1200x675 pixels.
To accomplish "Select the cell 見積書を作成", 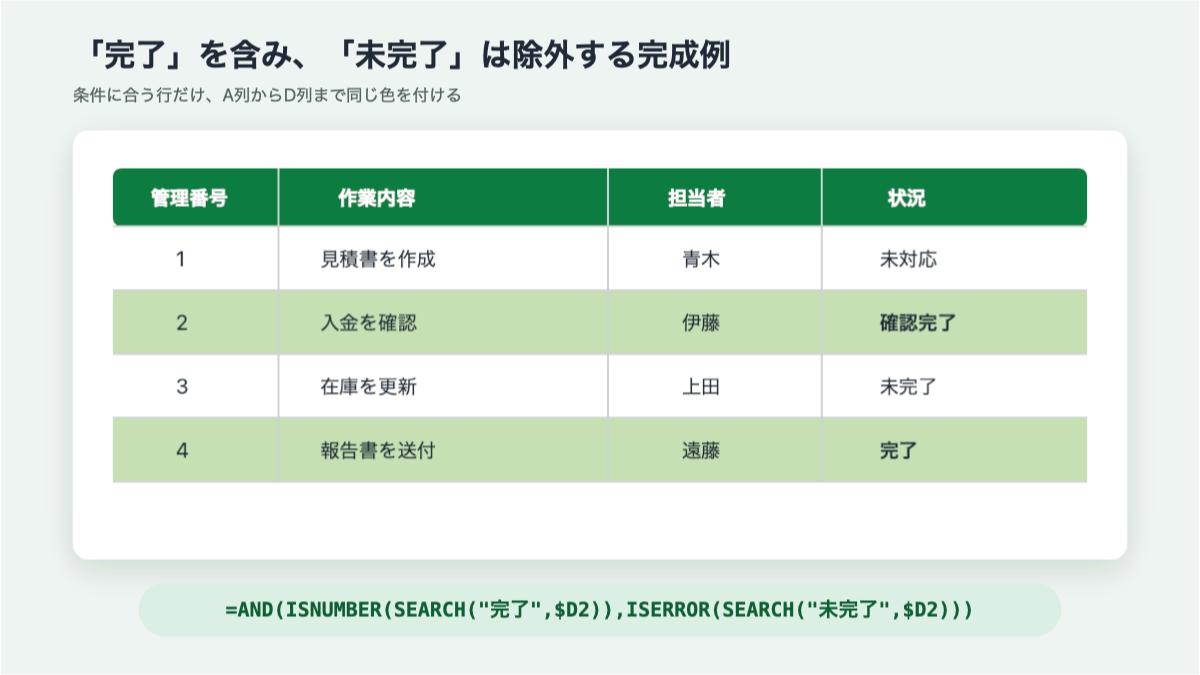I will click(443, 259).
